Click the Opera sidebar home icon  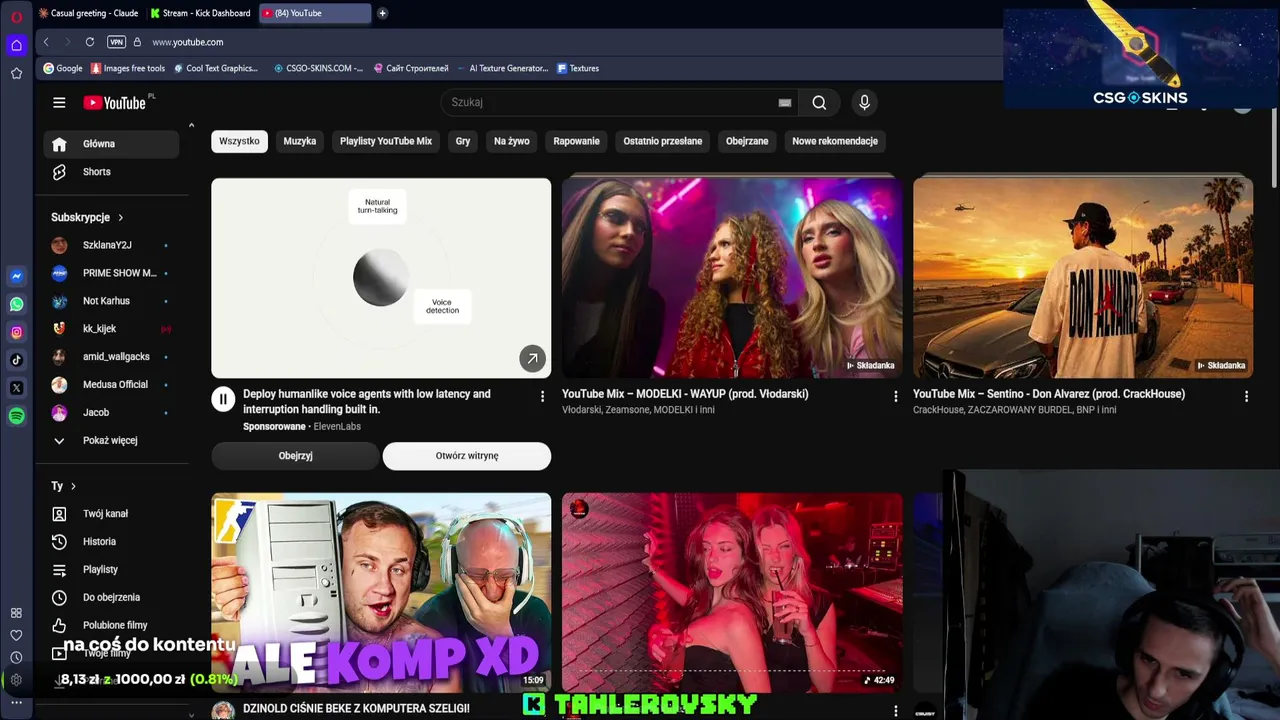(x=16, y=45)
